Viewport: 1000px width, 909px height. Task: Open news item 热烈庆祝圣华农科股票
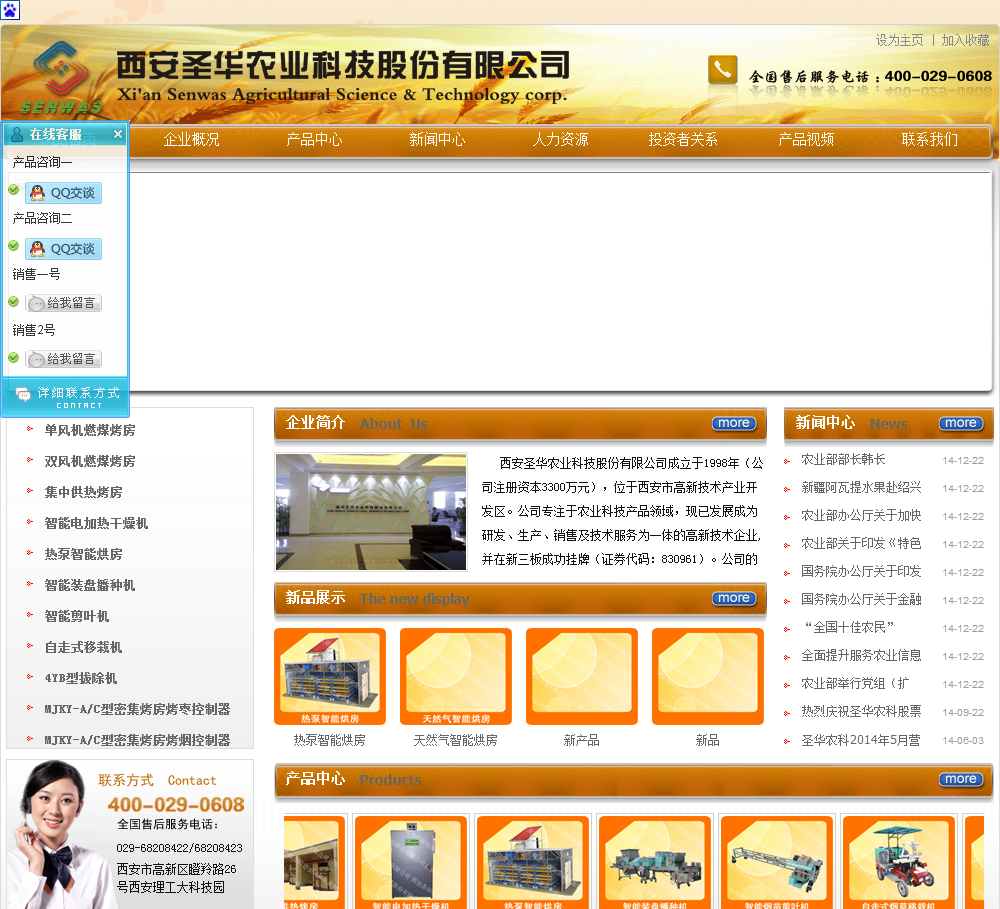pos(861,712)
